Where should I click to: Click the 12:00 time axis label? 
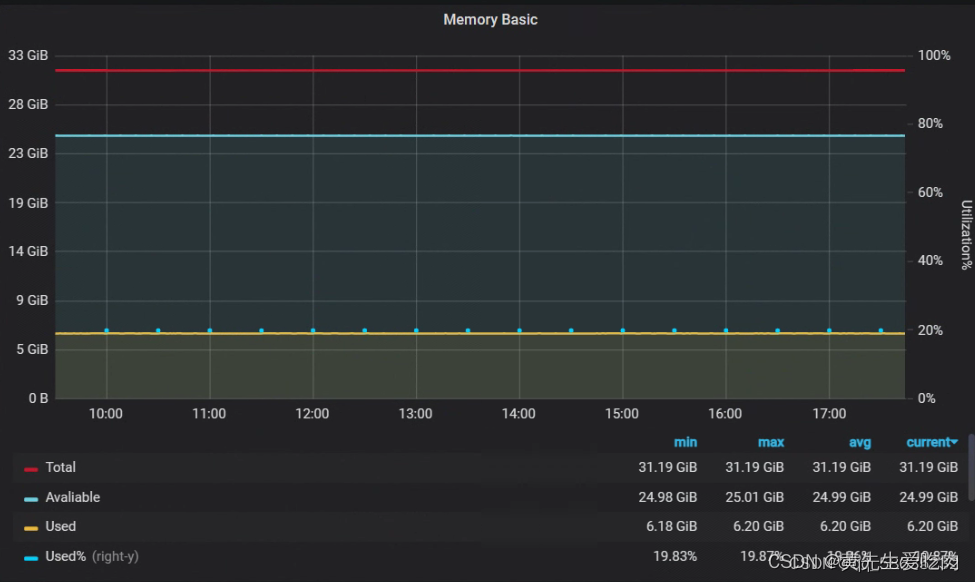tap(312, 413)
